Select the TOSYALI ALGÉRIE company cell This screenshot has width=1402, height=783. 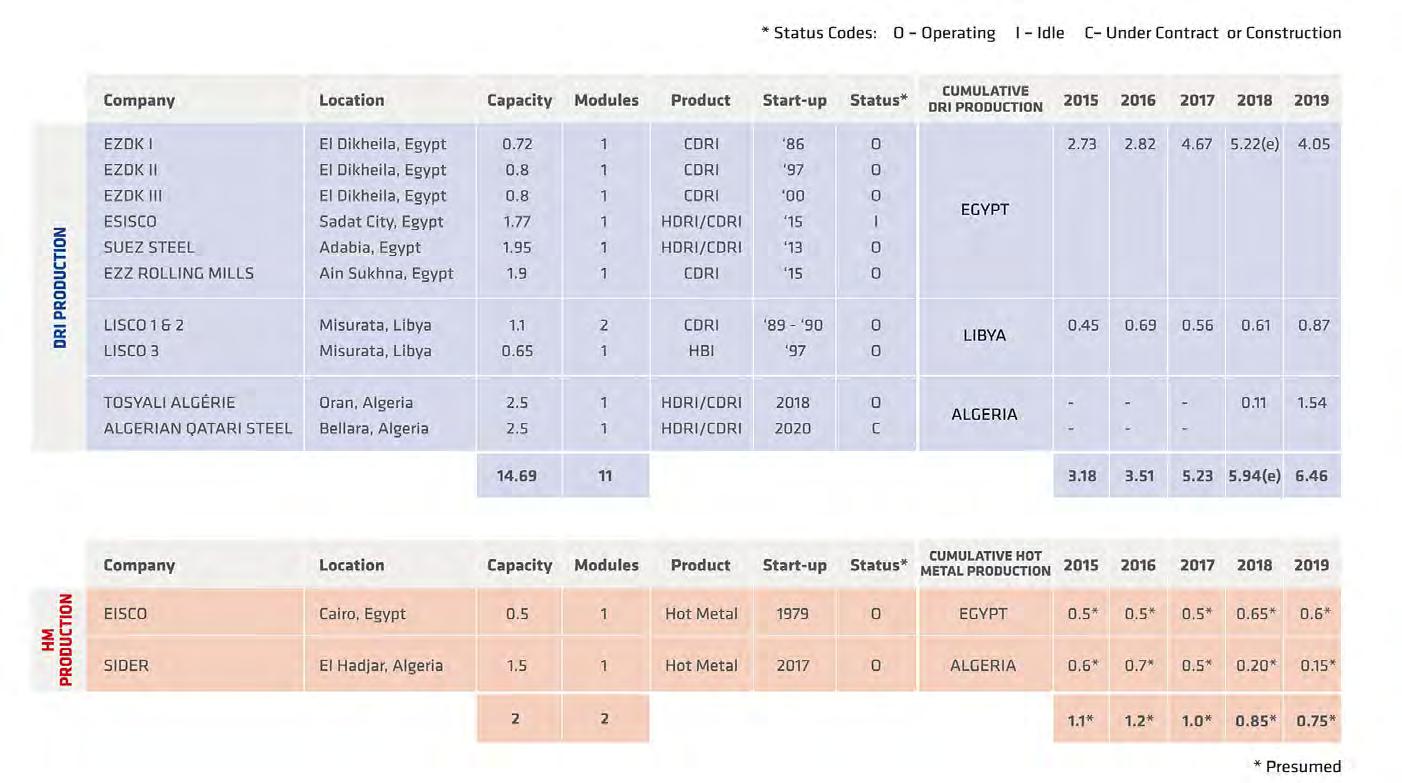[x=169, y=403]
